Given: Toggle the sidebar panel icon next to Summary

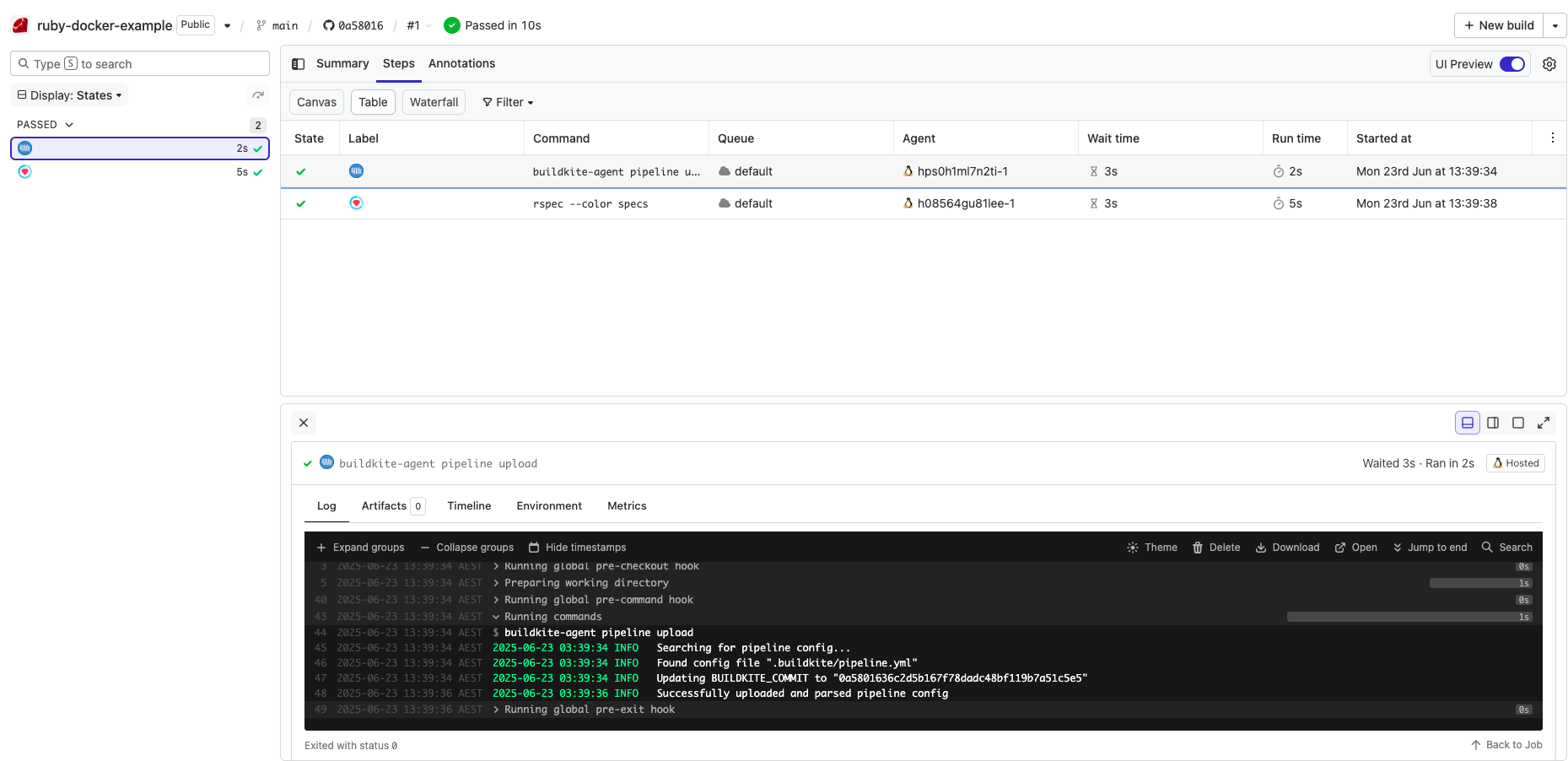Looking at the screenshot, I should coord(299,64).
